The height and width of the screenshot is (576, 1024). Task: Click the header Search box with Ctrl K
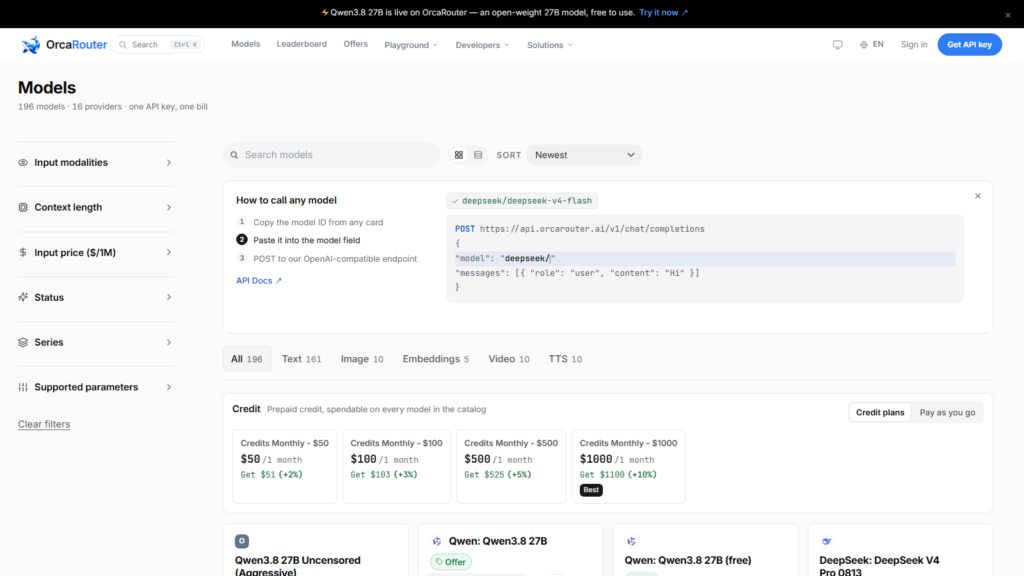[x=159, y=44]
